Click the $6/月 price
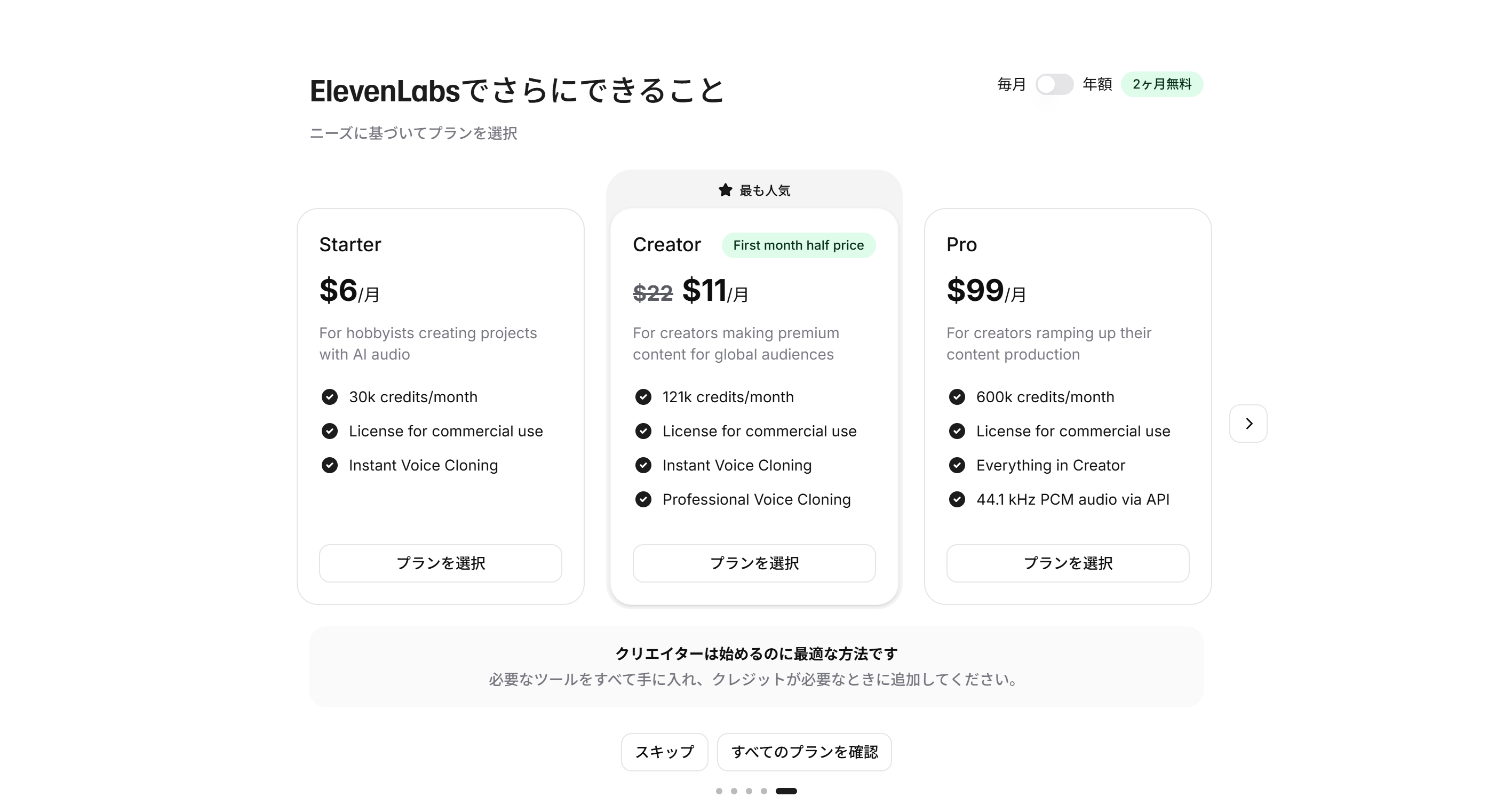This screenshot has width=1512, height=805. pos(349,290)
